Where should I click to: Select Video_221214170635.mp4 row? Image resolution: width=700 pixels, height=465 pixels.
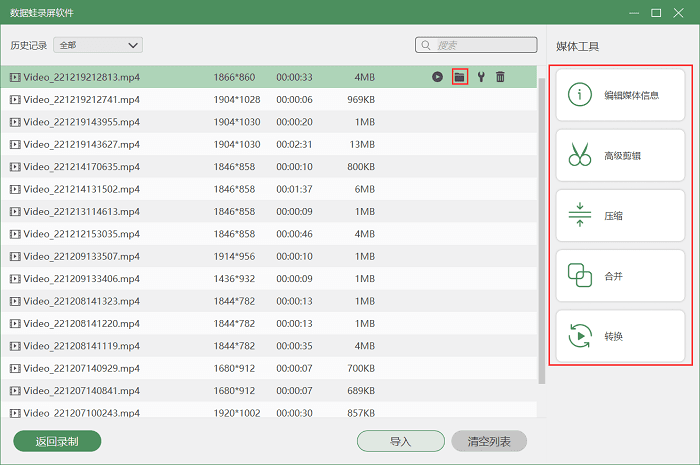click(x=269, y=166)
